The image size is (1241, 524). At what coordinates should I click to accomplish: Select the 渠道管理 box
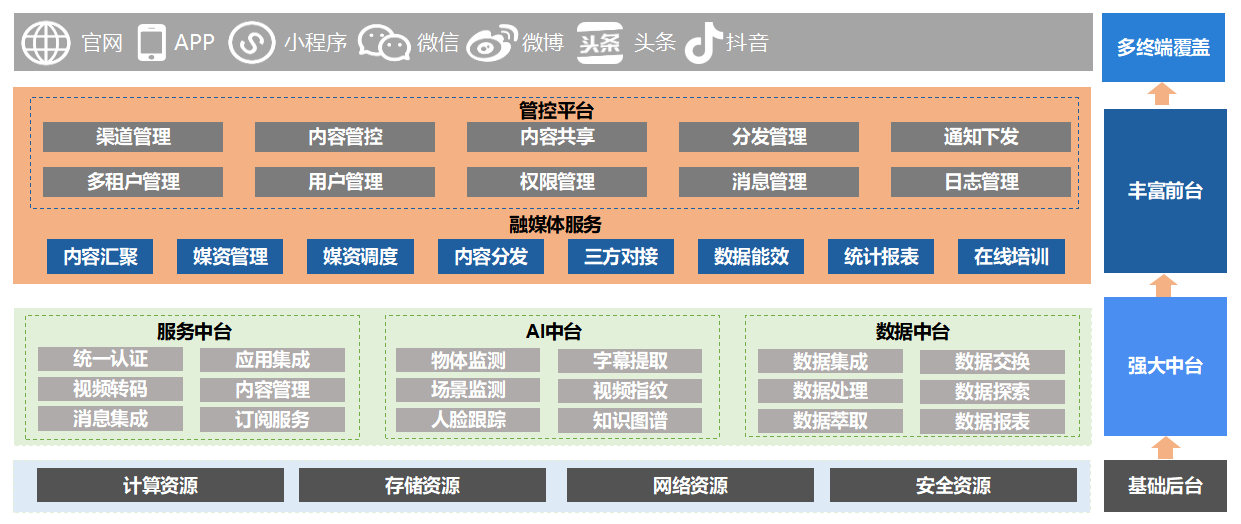coord(133,137)
